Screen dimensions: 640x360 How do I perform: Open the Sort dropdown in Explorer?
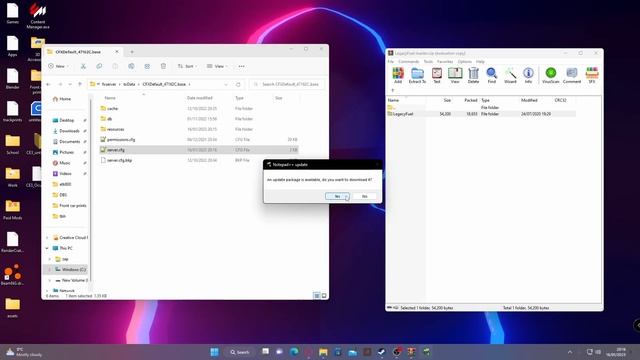pyautogui.click(x=187, y=66)
